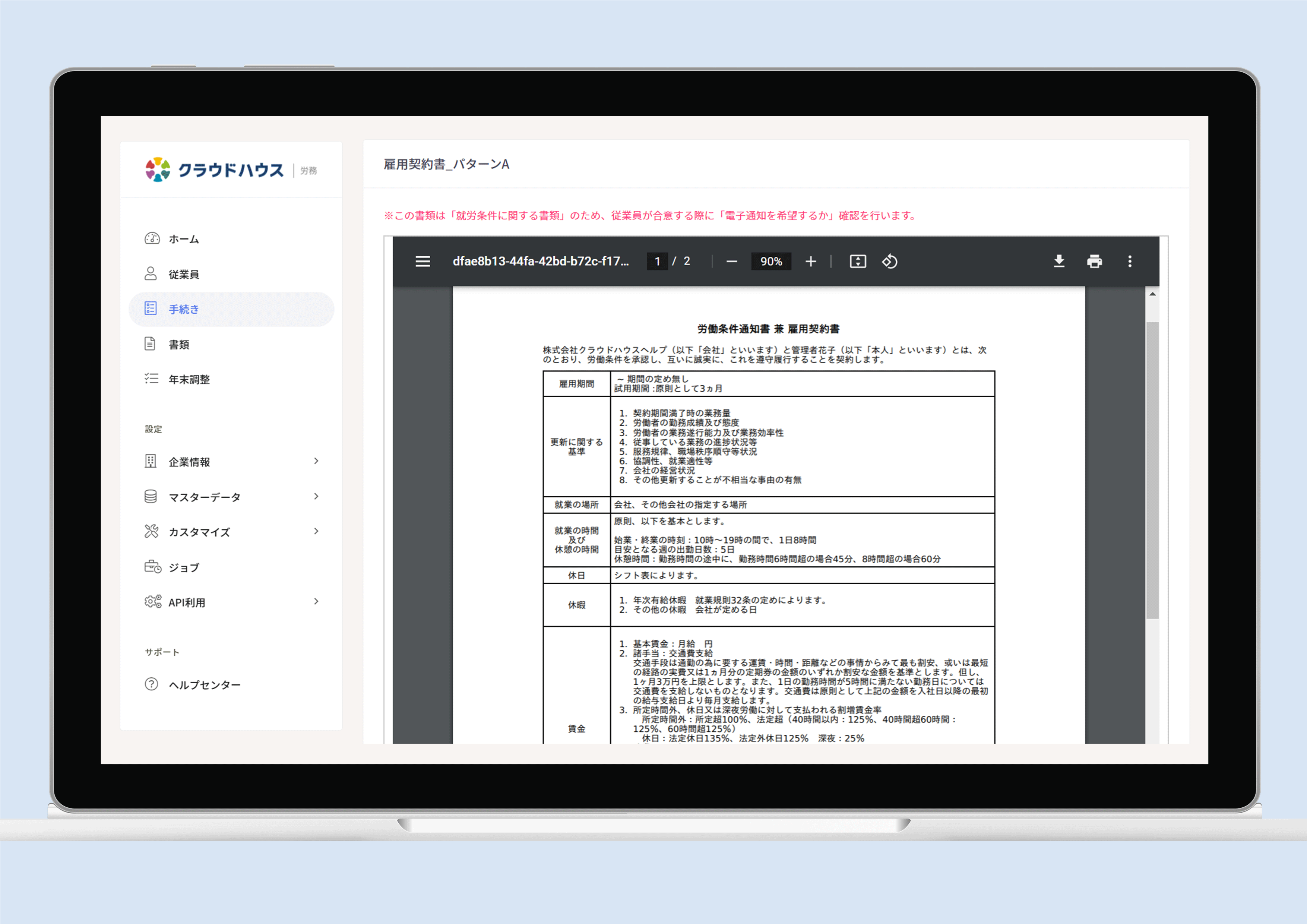Screen dimensions: 1307x924
Task: Expand the 企業情報 submenu chevron
Action: [x=316, y=461]
